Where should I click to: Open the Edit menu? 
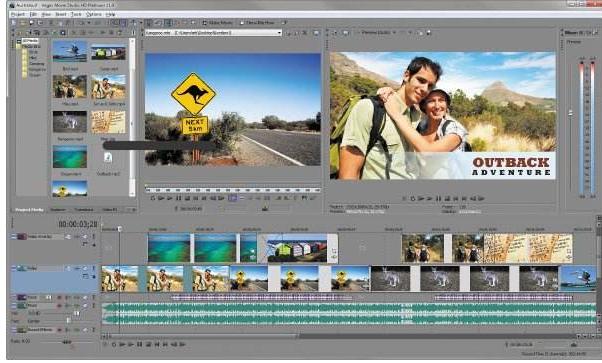pos(33,14)
